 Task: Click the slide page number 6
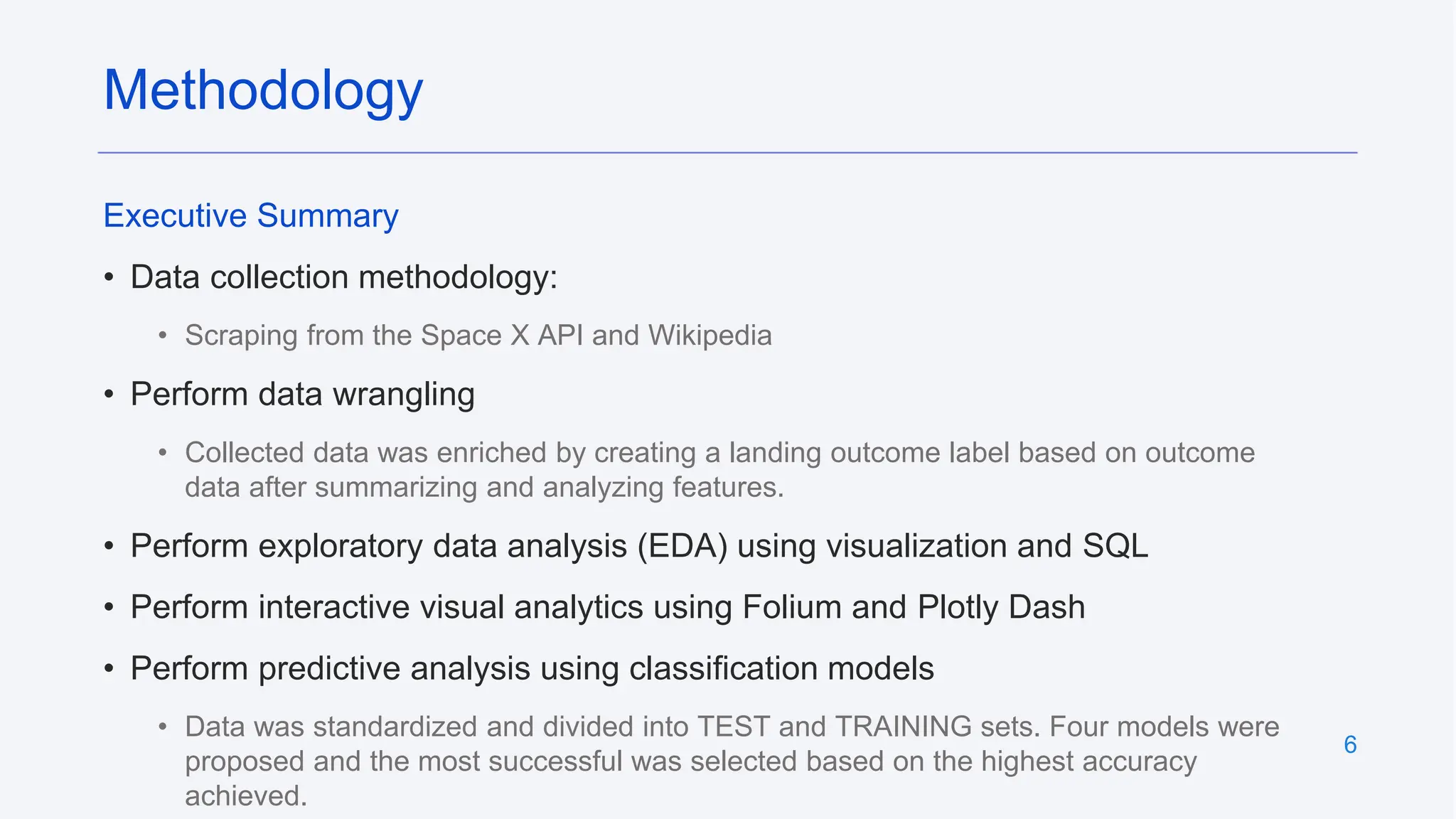1350,744
